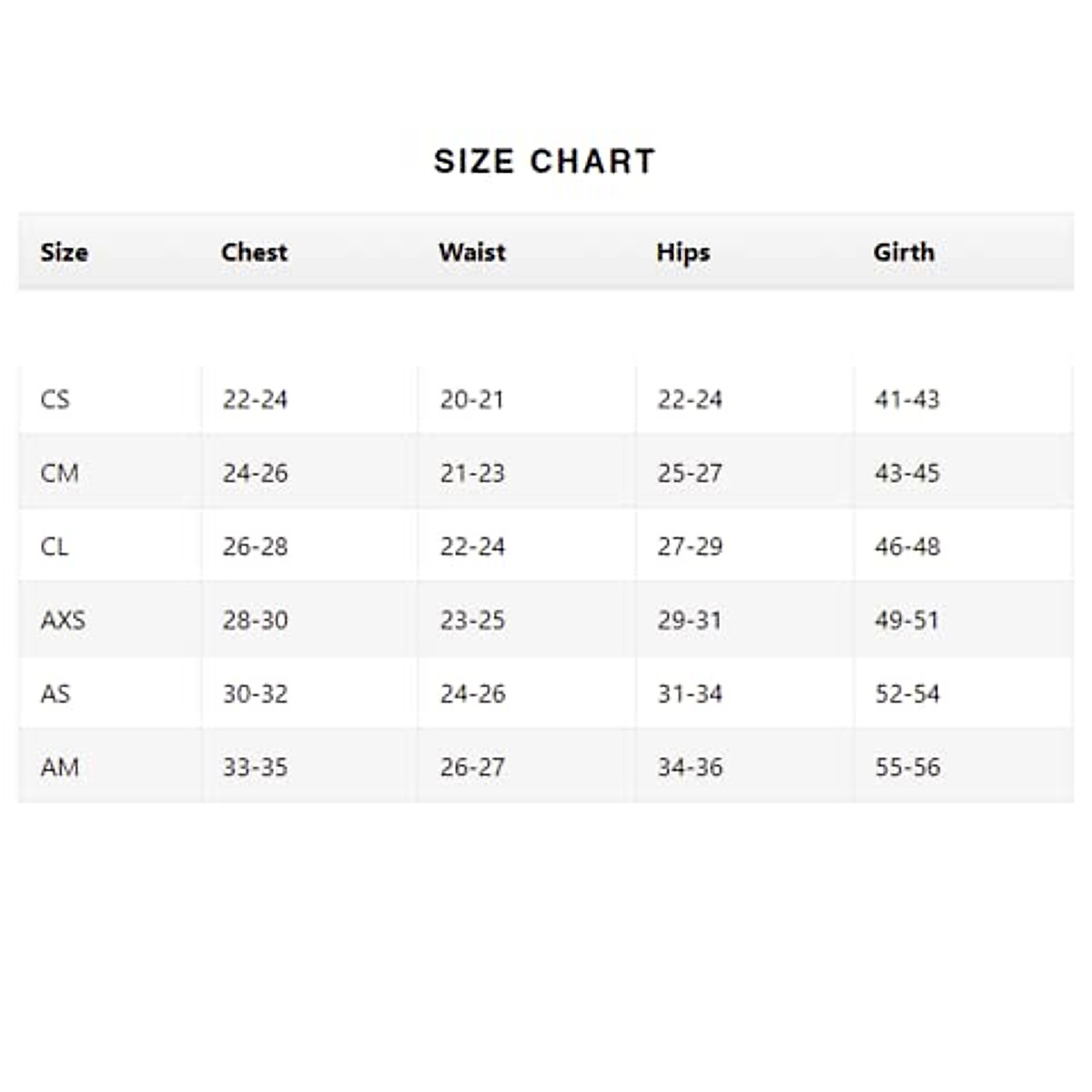Select the AS chest value 30-32
Screen dimensions: 1092x1092
(255, 694)
